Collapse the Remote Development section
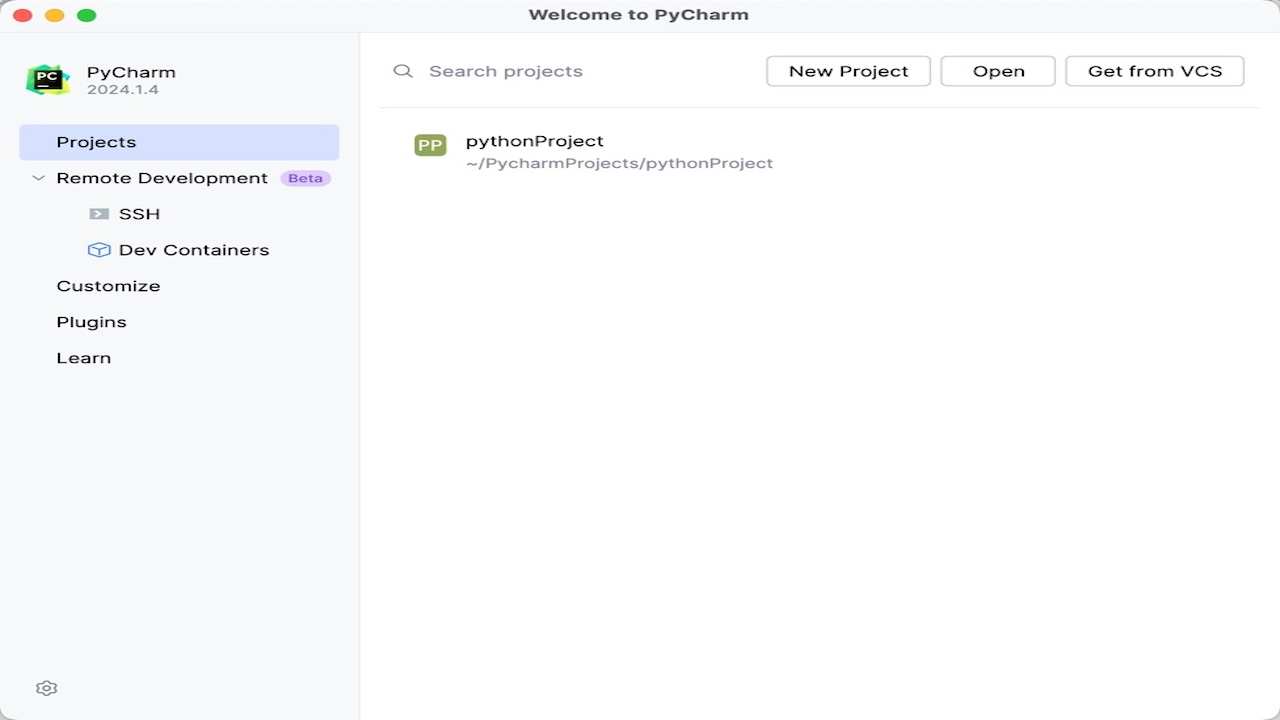This screenshot has width=1280, height=720. click(x=38, y=178)
